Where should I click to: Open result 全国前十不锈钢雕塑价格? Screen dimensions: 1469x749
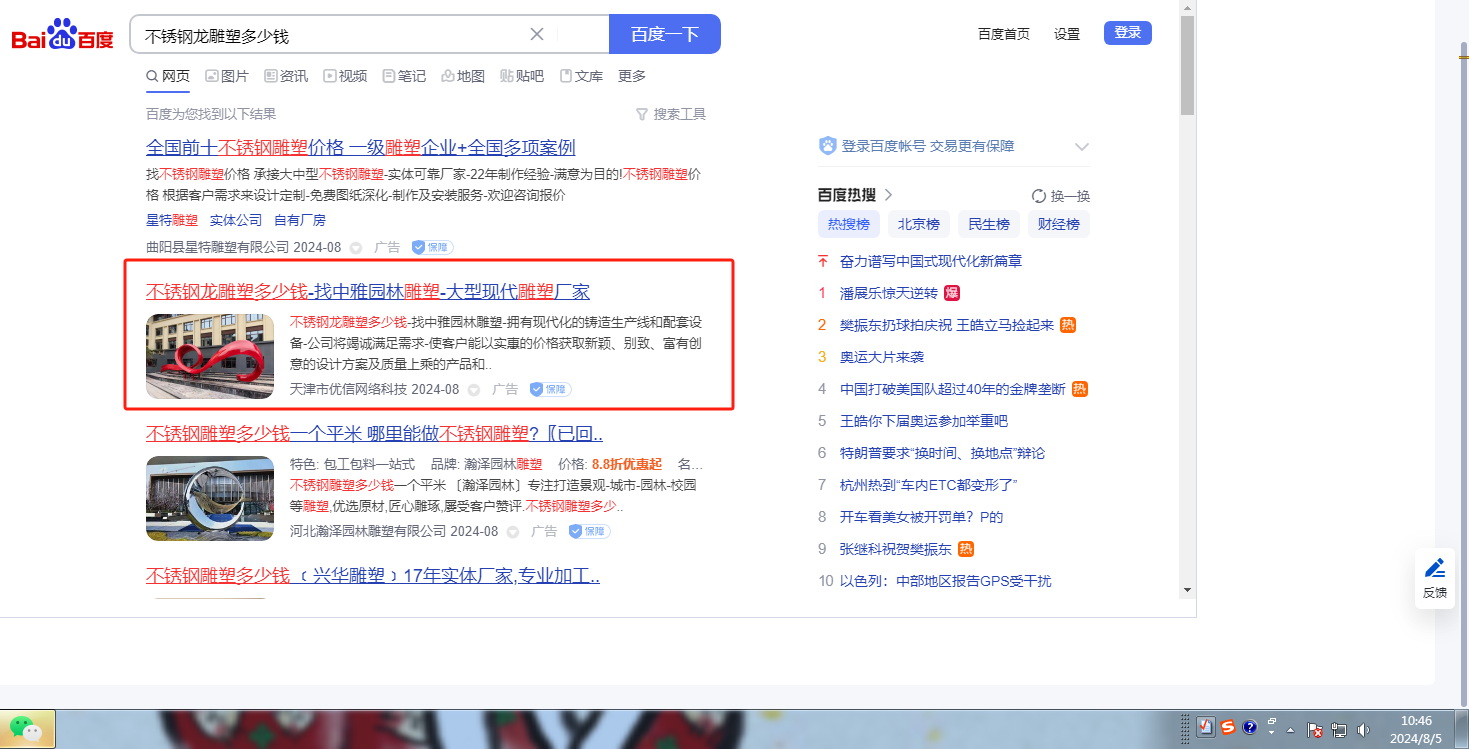[361, 148]
